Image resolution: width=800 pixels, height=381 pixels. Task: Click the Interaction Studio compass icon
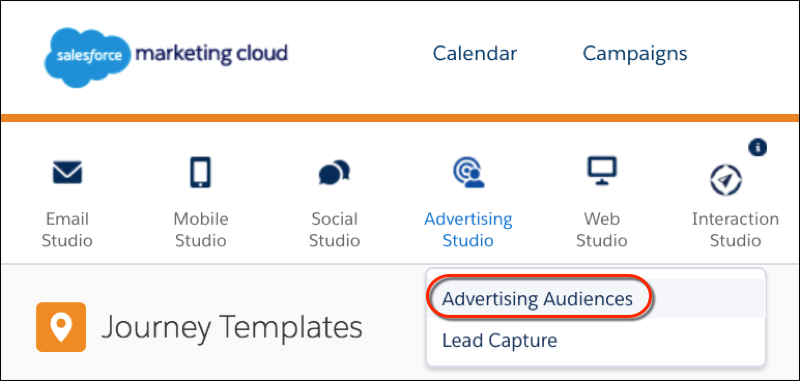coord(726,180)
